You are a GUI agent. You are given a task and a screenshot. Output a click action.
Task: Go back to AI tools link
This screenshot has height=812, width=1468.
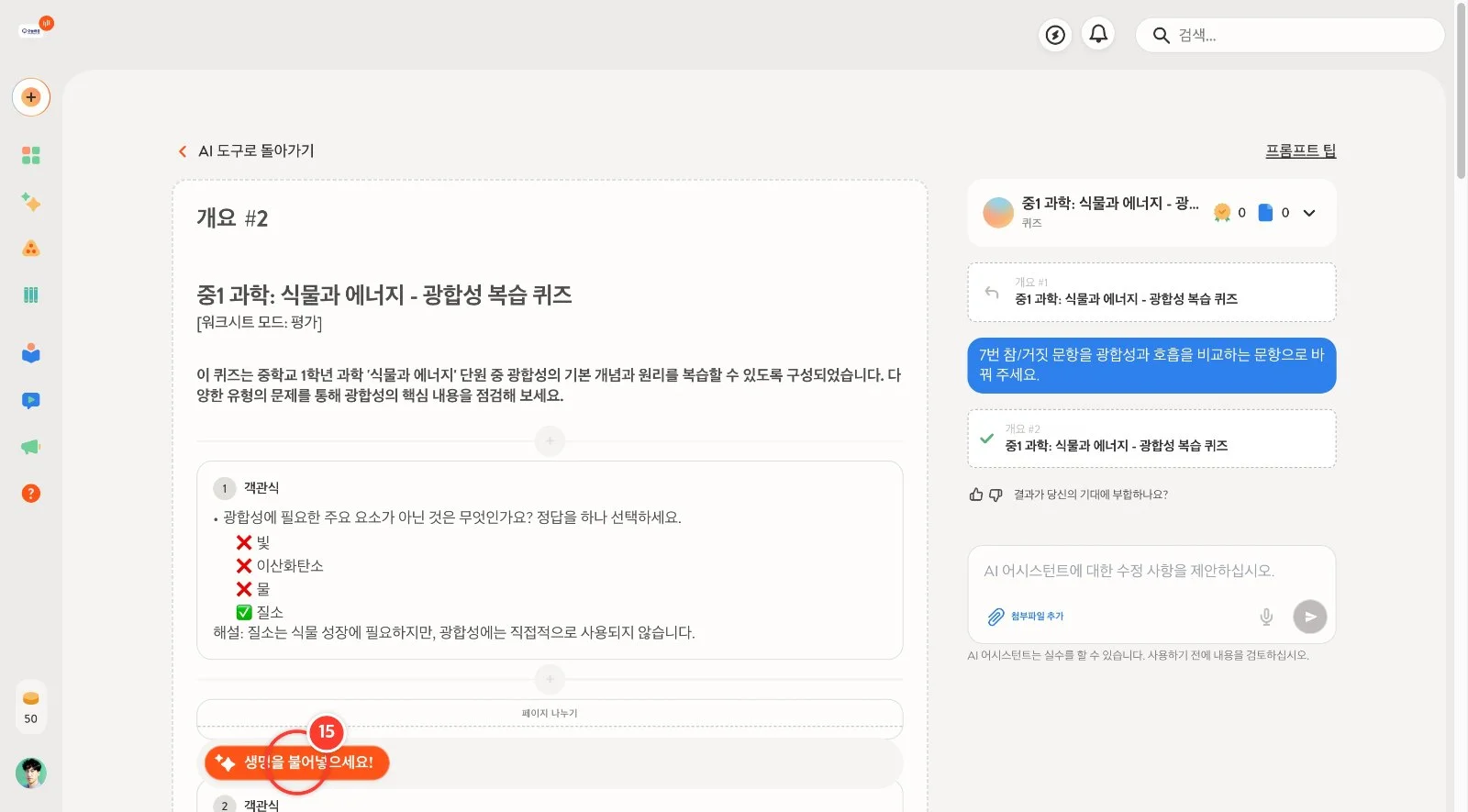tap(246, 150)
